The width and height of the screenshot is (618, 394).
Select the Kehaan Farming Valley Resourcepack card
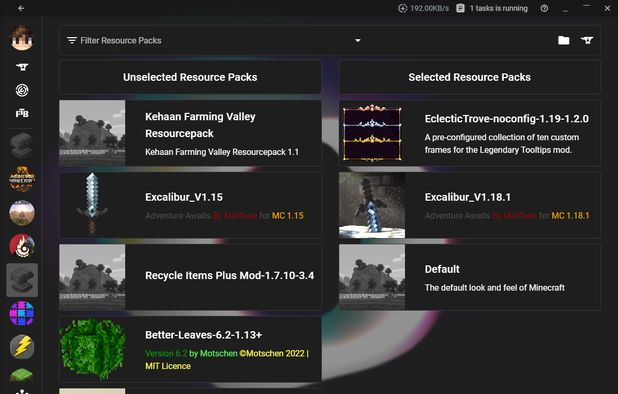point(190,133)
